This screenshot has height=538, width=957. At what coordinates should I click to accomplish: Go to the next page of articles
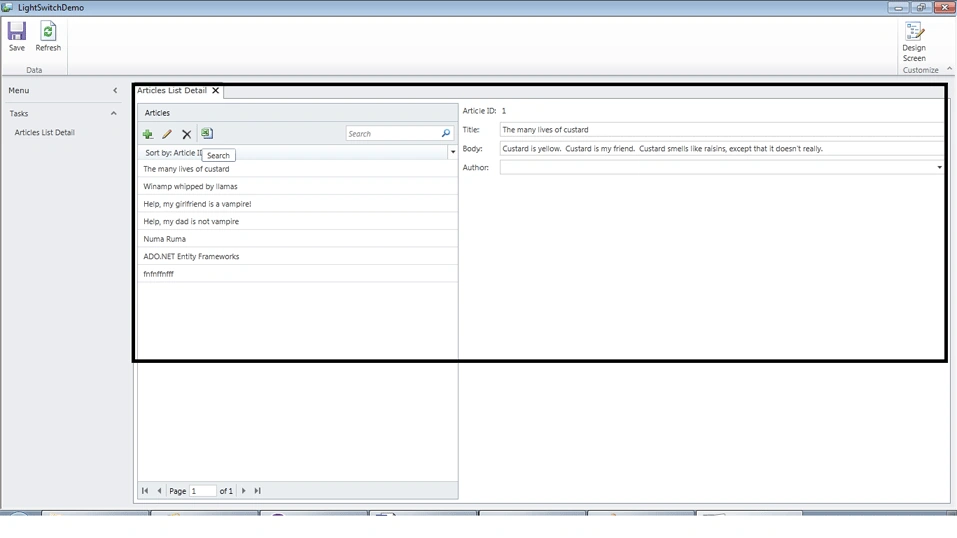[x=244, y=490]
